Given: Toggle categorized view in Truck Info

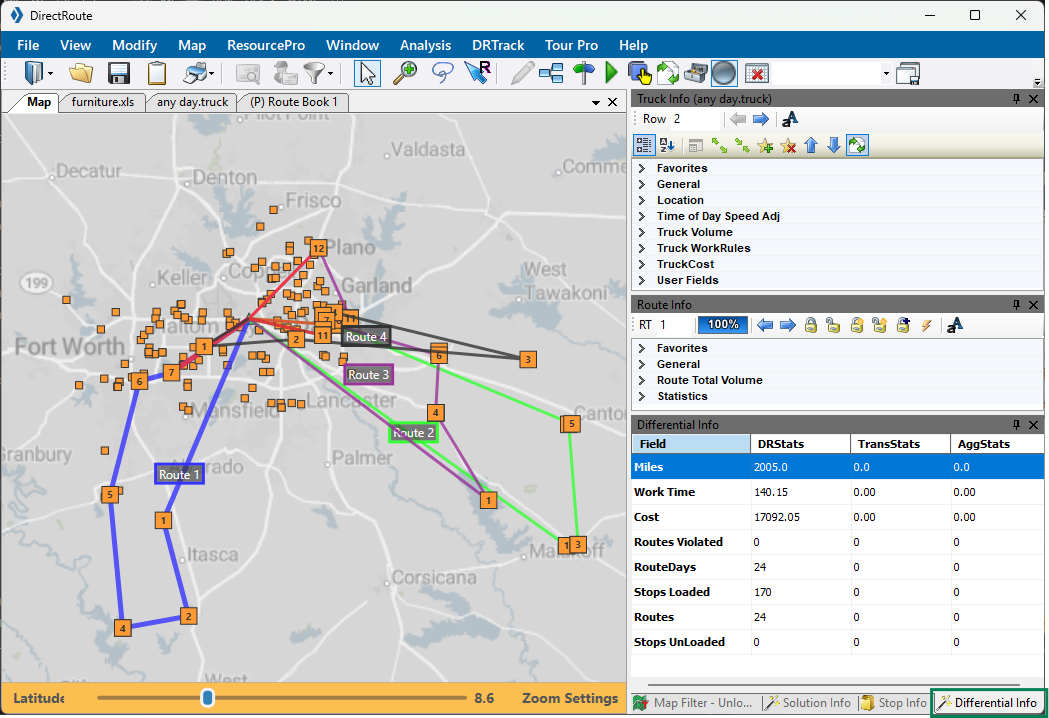Looking at the screenshot, I should [644, 145].
